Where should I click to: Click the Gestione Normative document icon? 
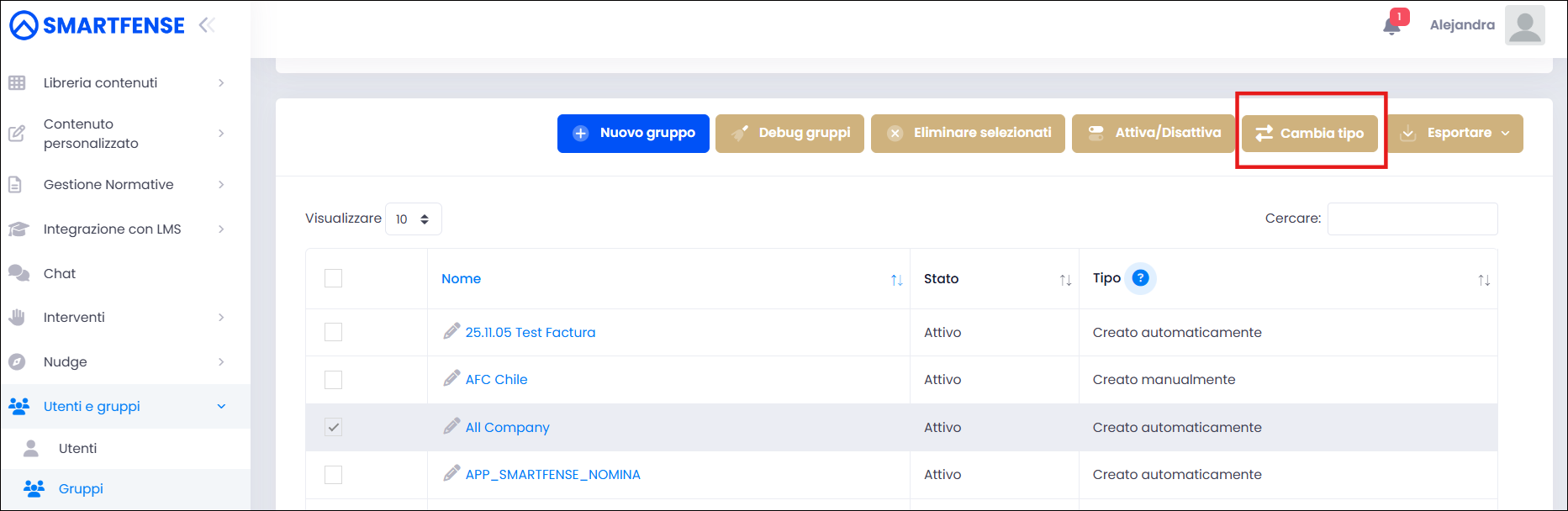(x=15, y=184)
